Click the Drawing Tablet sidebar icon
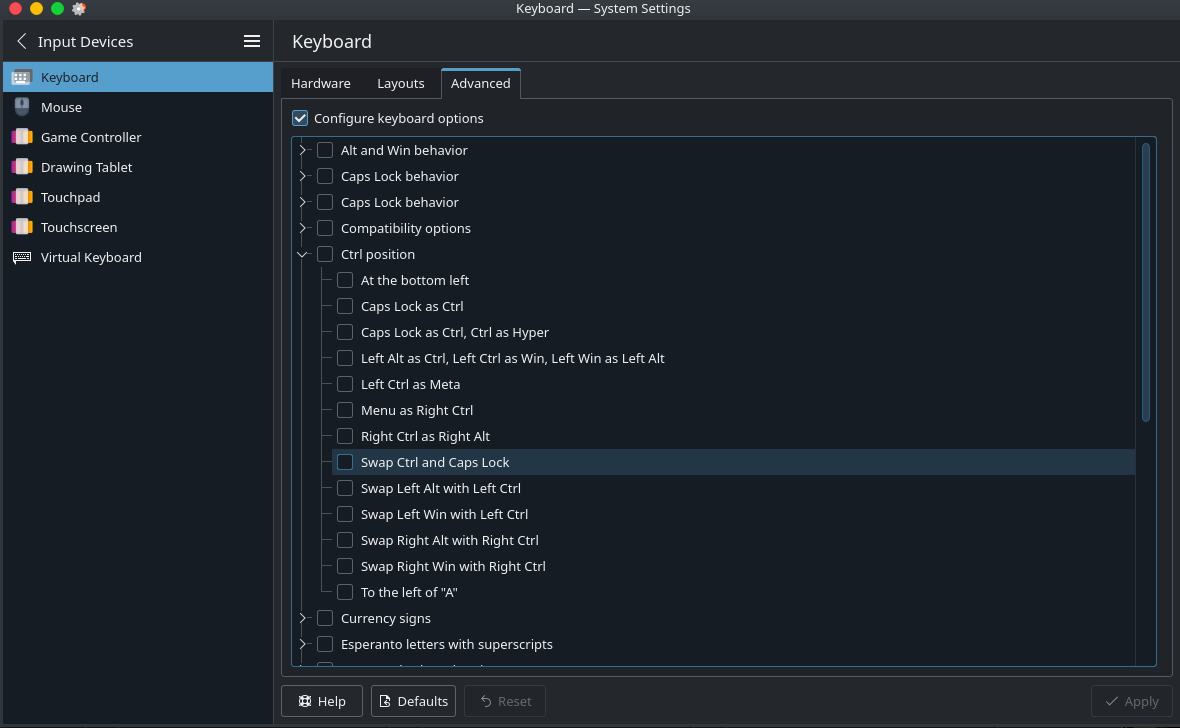The image size is (1180, 728). tap(22, 167)
